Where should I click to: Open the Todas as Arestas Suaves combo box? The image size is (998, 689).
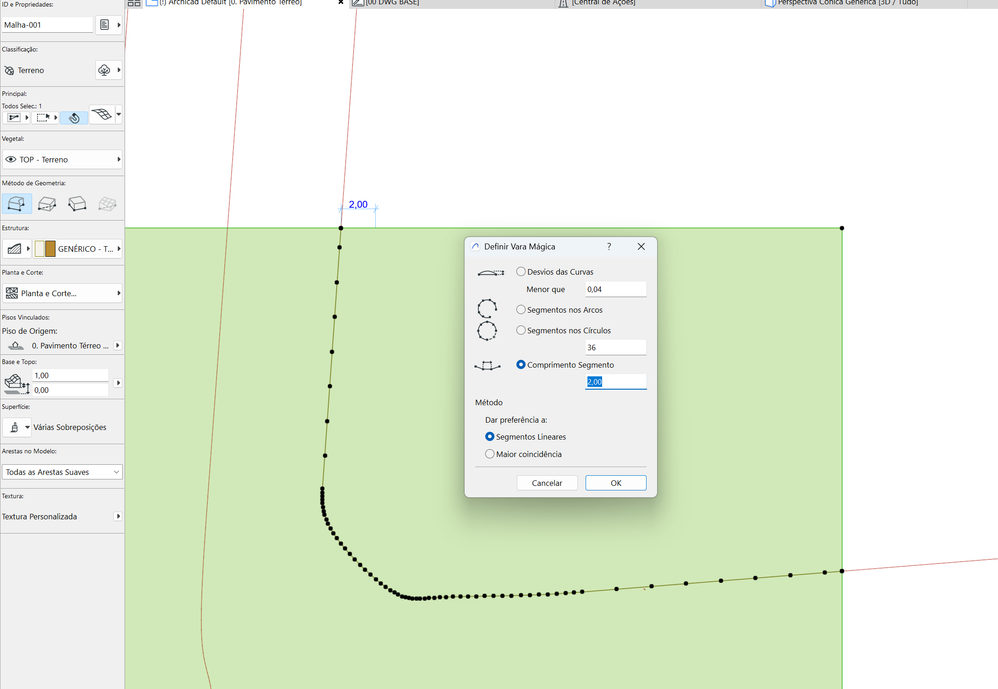pyautogui.click(x=62, y=472)
